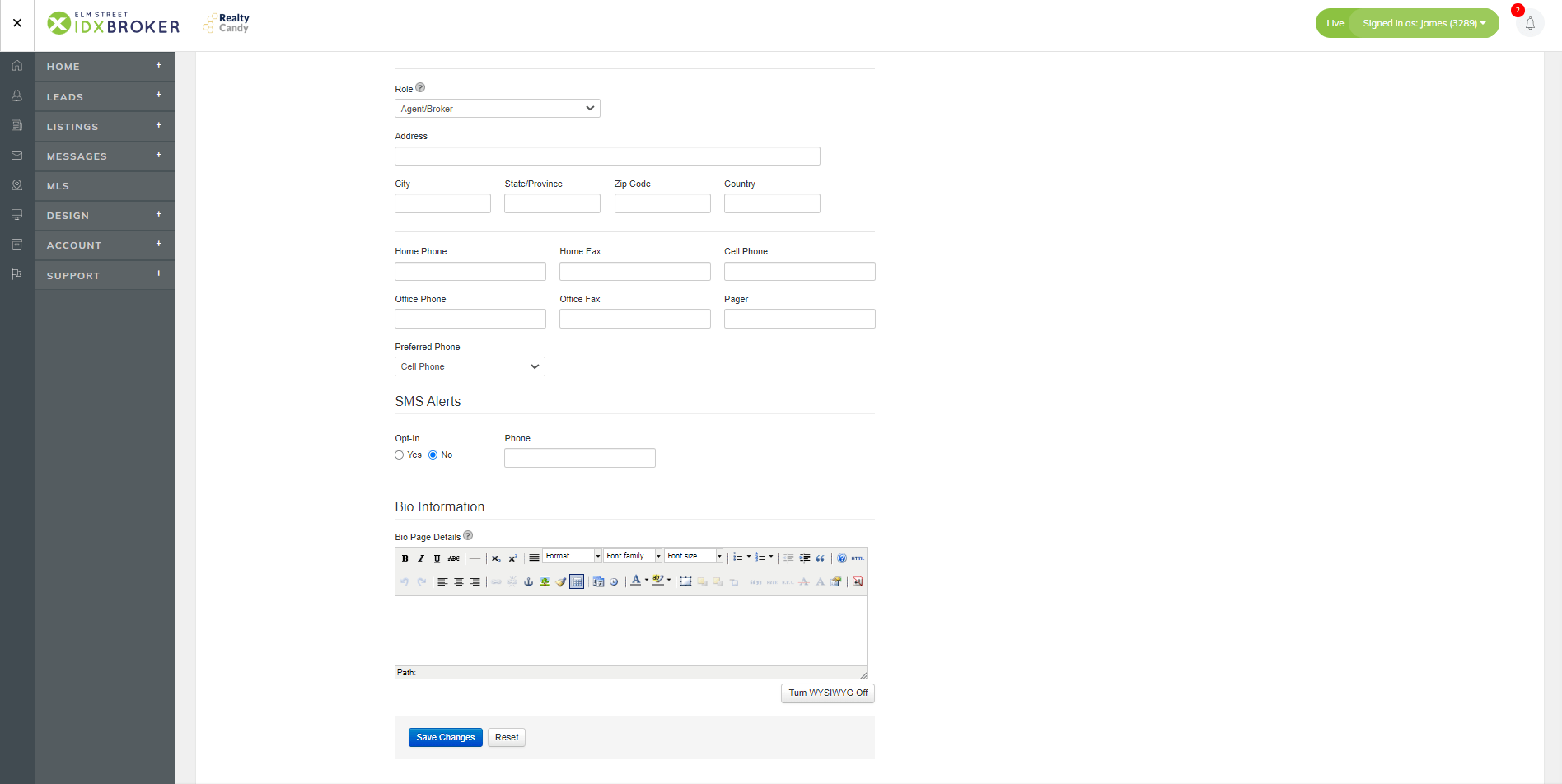Apply blockquote formatting

click(x=821, y=558)
